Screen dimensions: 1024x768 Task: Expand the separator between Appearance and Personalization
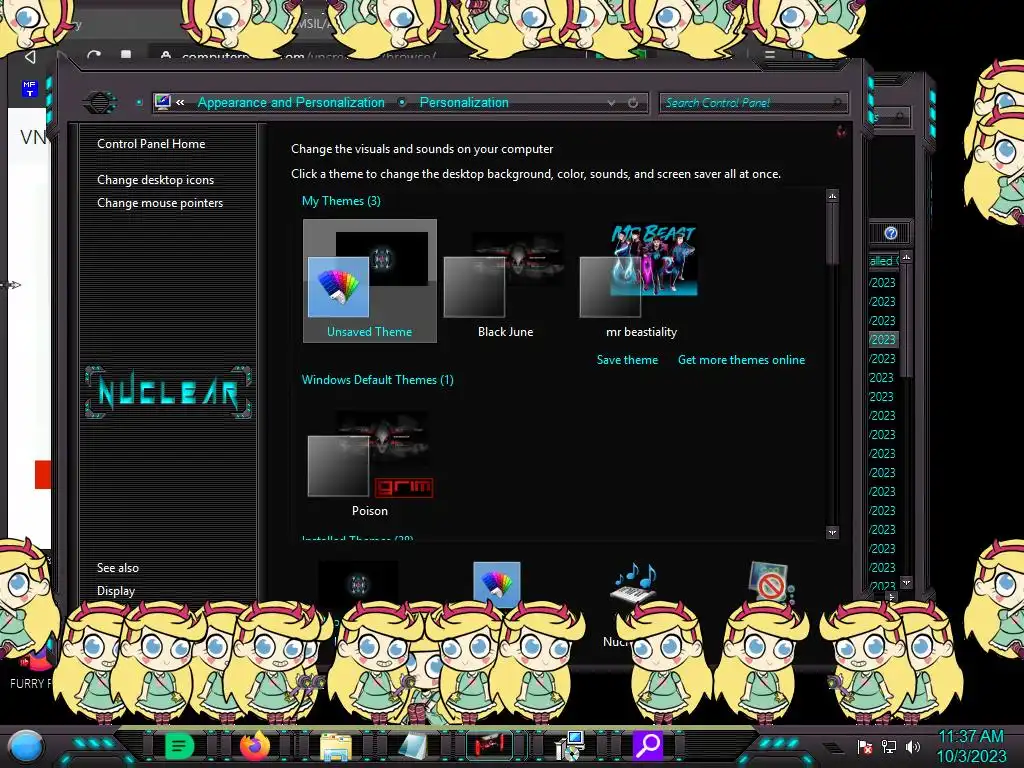click(402, 103)
